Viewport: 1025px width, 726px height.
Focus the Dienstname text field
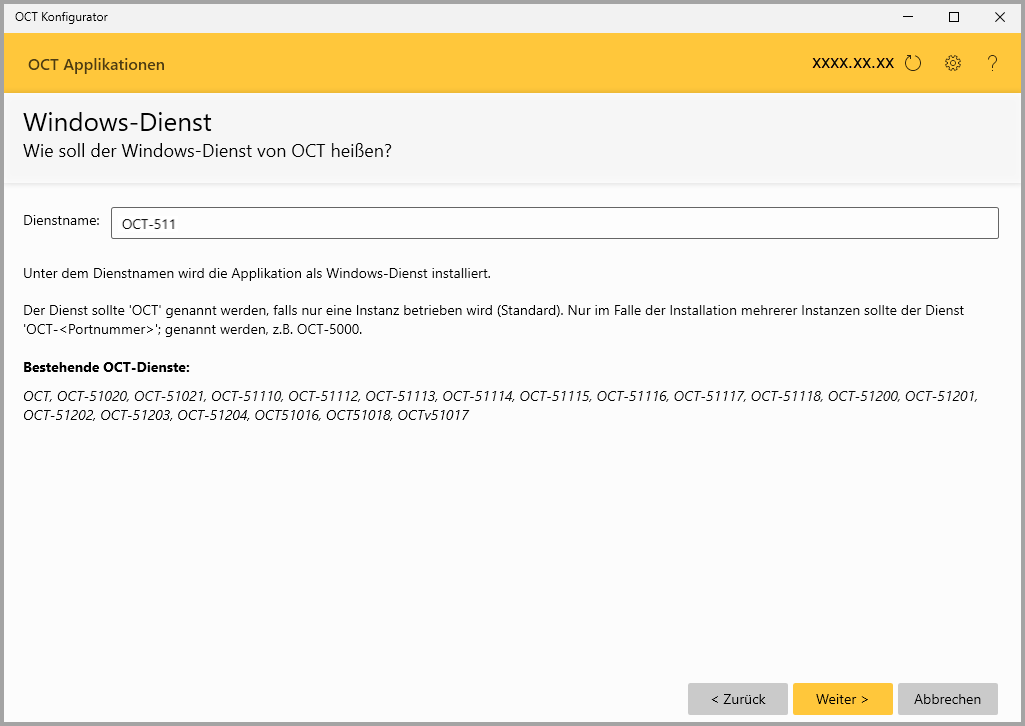tap(554, 223)
